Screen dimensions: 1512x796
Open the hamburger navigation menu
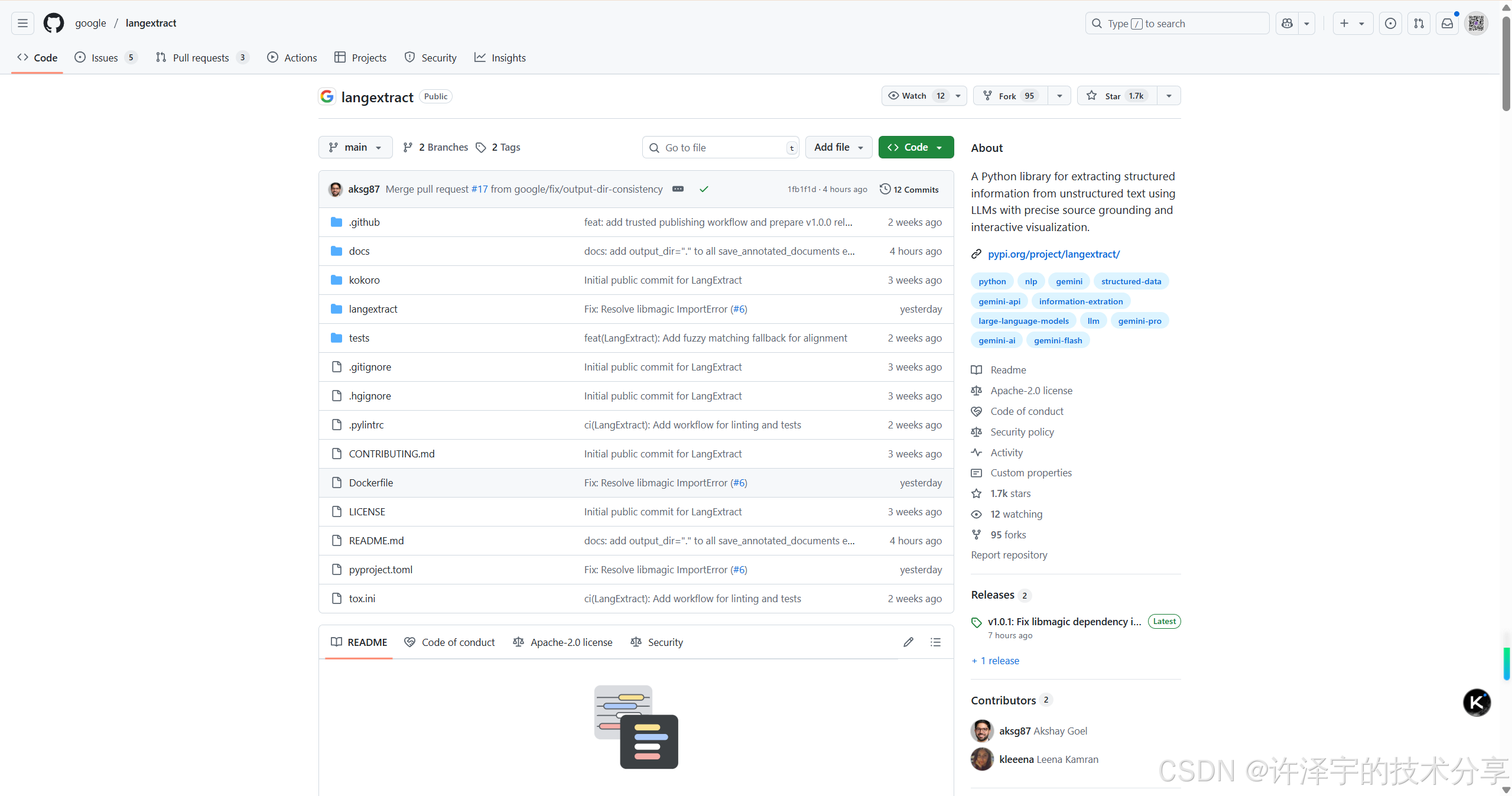pos(22,23)
